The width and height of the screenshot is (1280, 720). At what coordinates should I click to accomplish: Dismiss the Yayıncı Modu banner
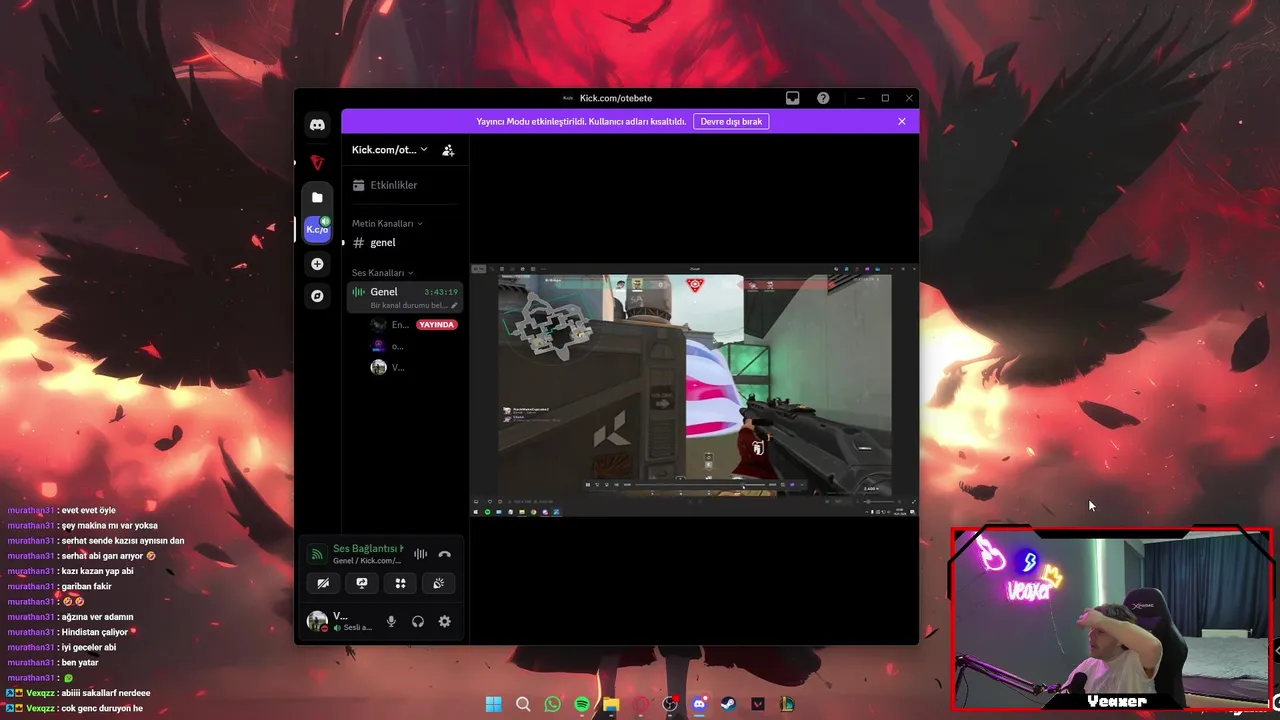point(901,121)
